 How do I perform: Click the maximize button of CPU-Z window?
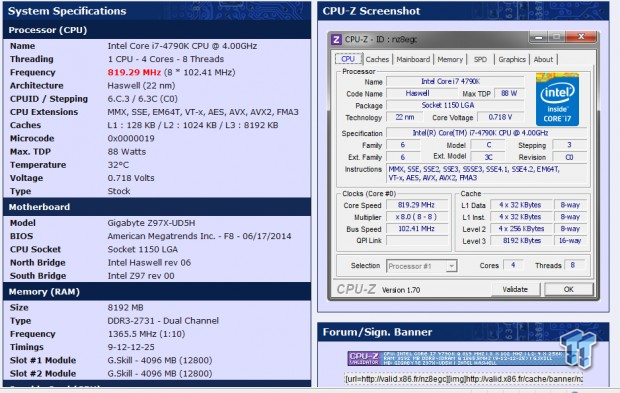[557, 37]
